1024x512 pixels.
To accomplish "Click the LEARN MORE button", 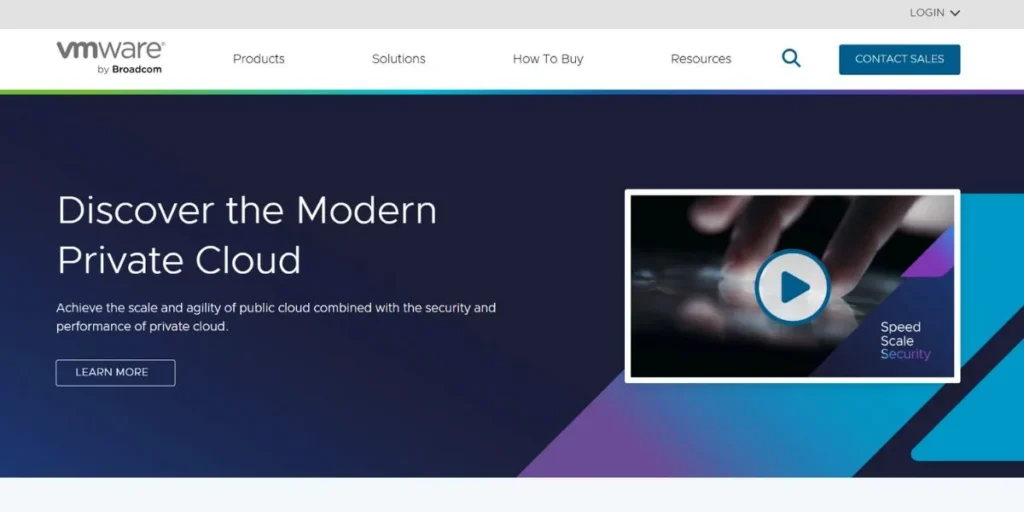I will [115, 372].
